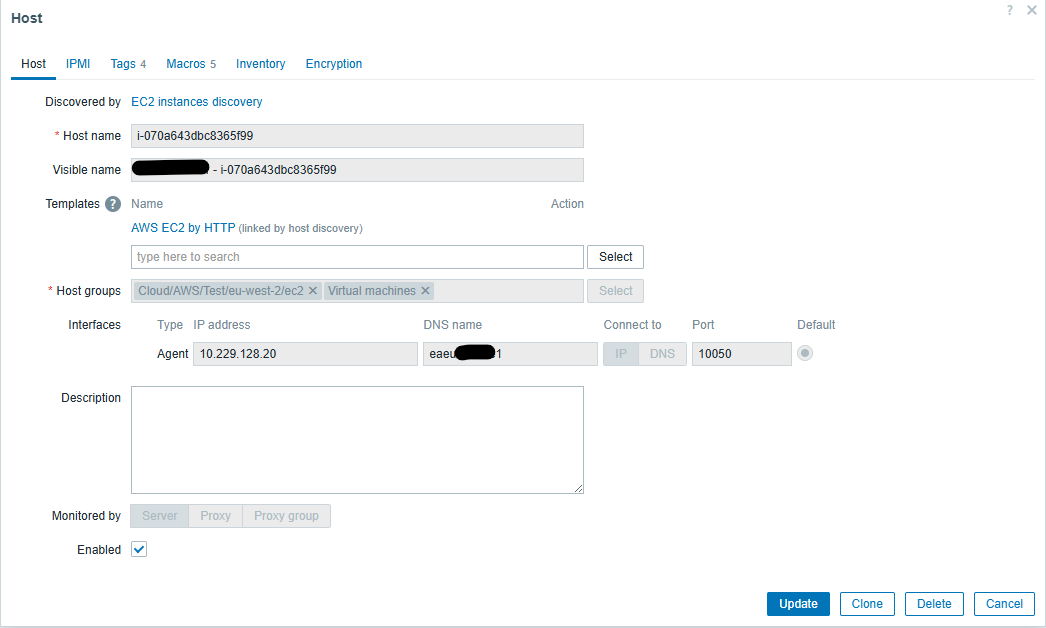Toggle the Enabled checkbox

click(x=139, y=549)
